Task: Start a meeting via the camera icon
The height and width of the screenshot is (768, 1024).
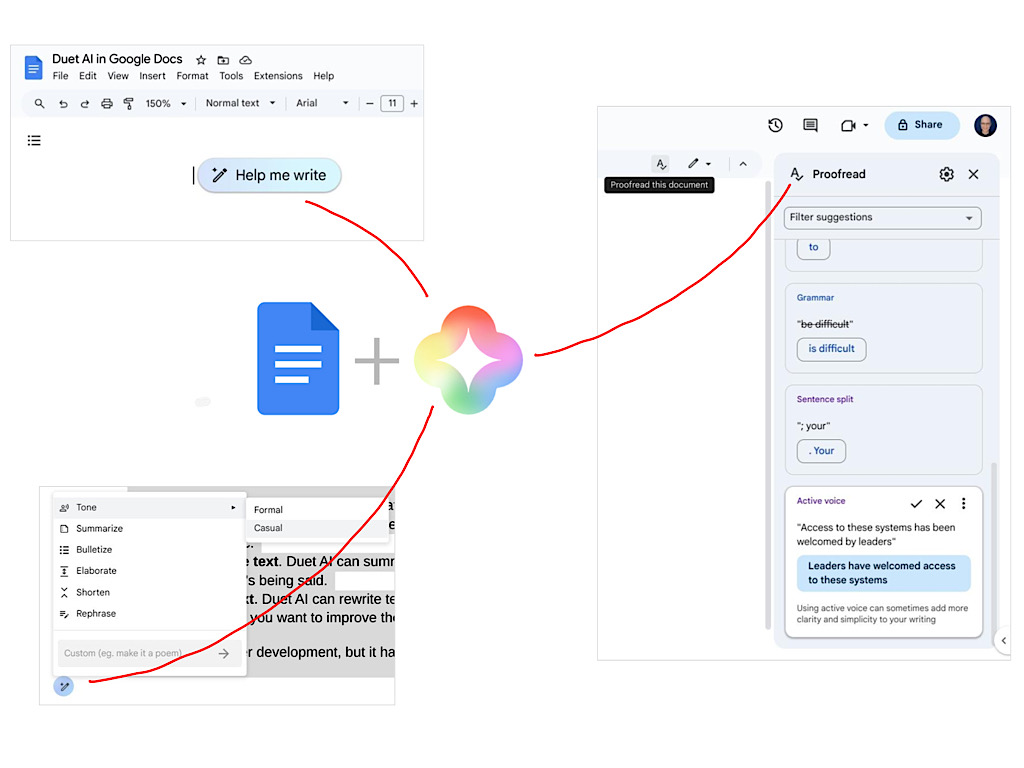Action: pos(846,125)
